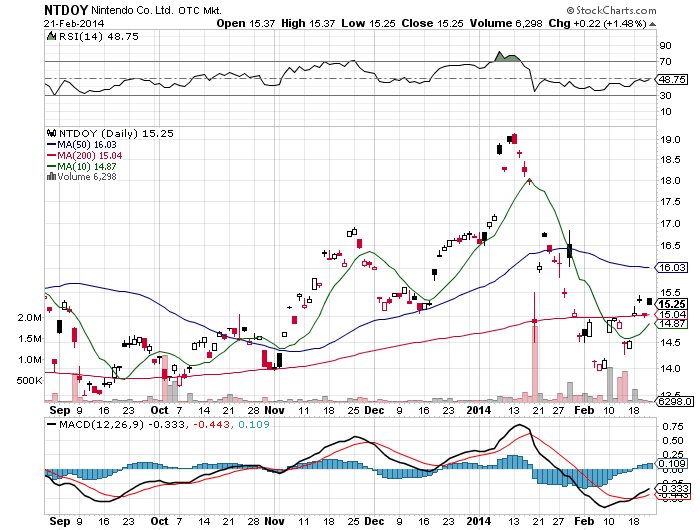Click the 0.109 MACD histogram flag
The height and width of the screenshot is (530, 700).
[670, 463]
